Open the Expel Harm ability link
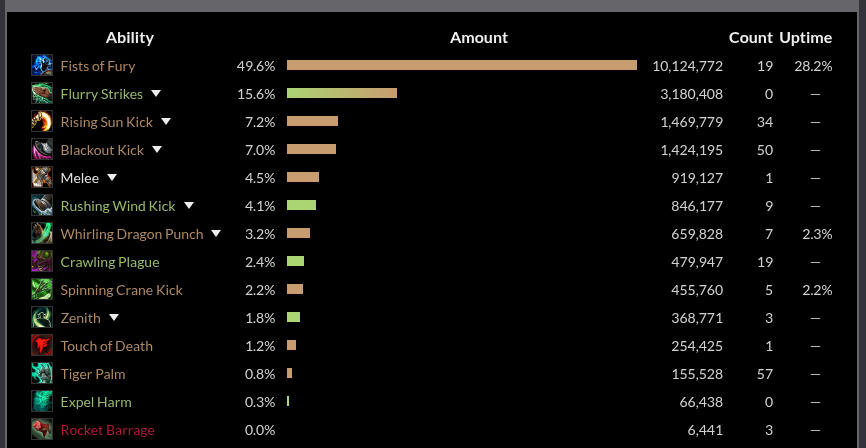The image size is (866, 448). pyautogui.click(x=96, y=402)
